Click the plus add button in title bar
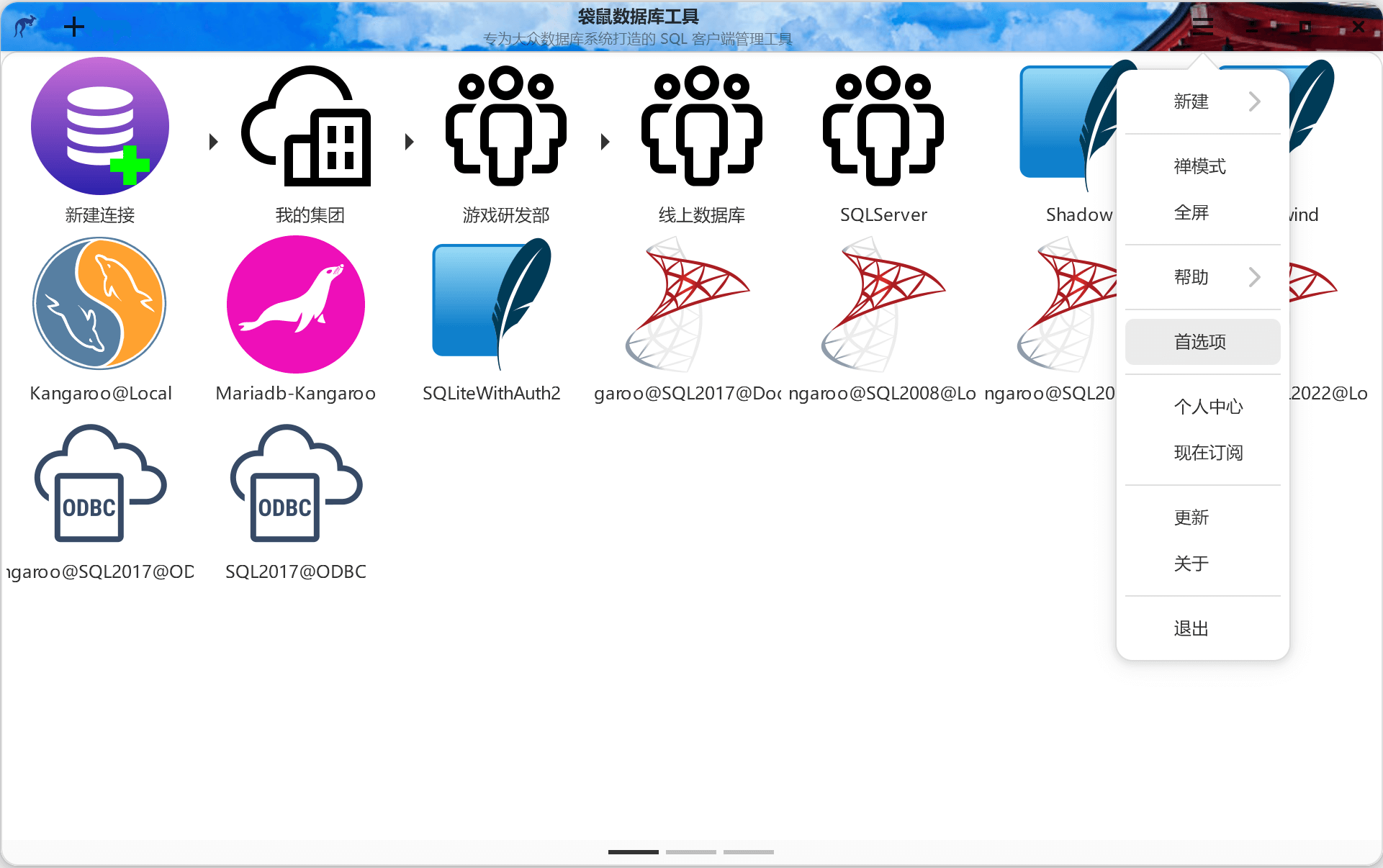1383x868 pixels. pyautogui.click(x=74, y=27)
